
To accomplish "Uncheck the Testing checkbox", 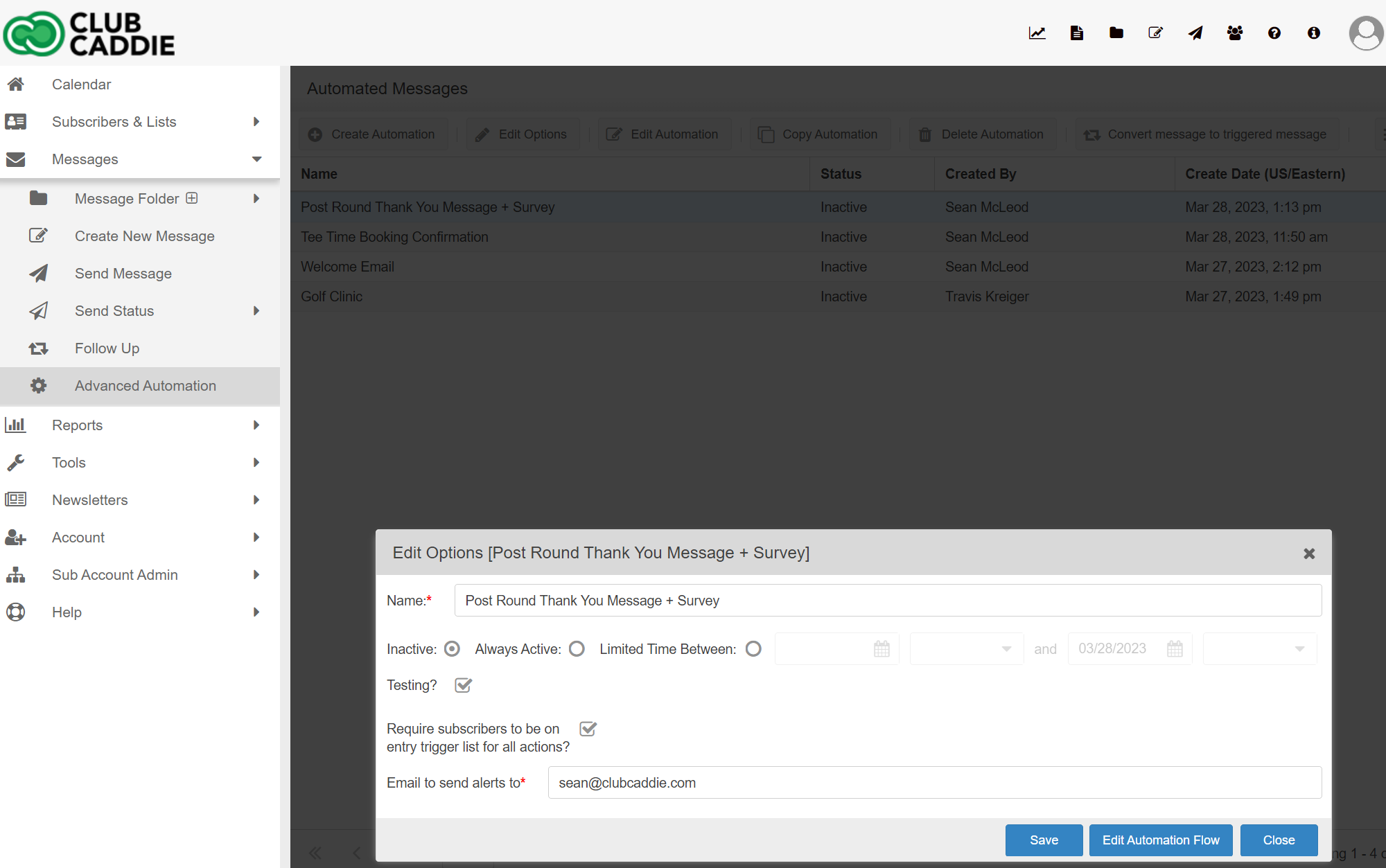I will point(463,685).
